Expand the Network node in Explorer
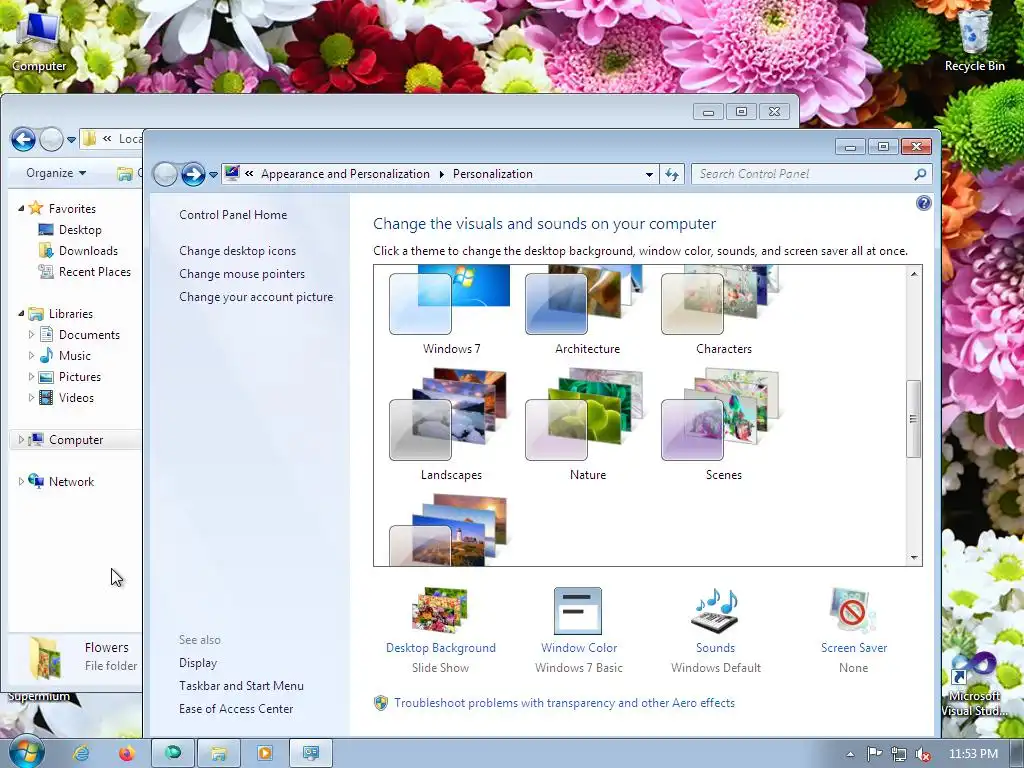This screenshot has height=768, width=1024. pyautogui.click(x=21, y=481)
